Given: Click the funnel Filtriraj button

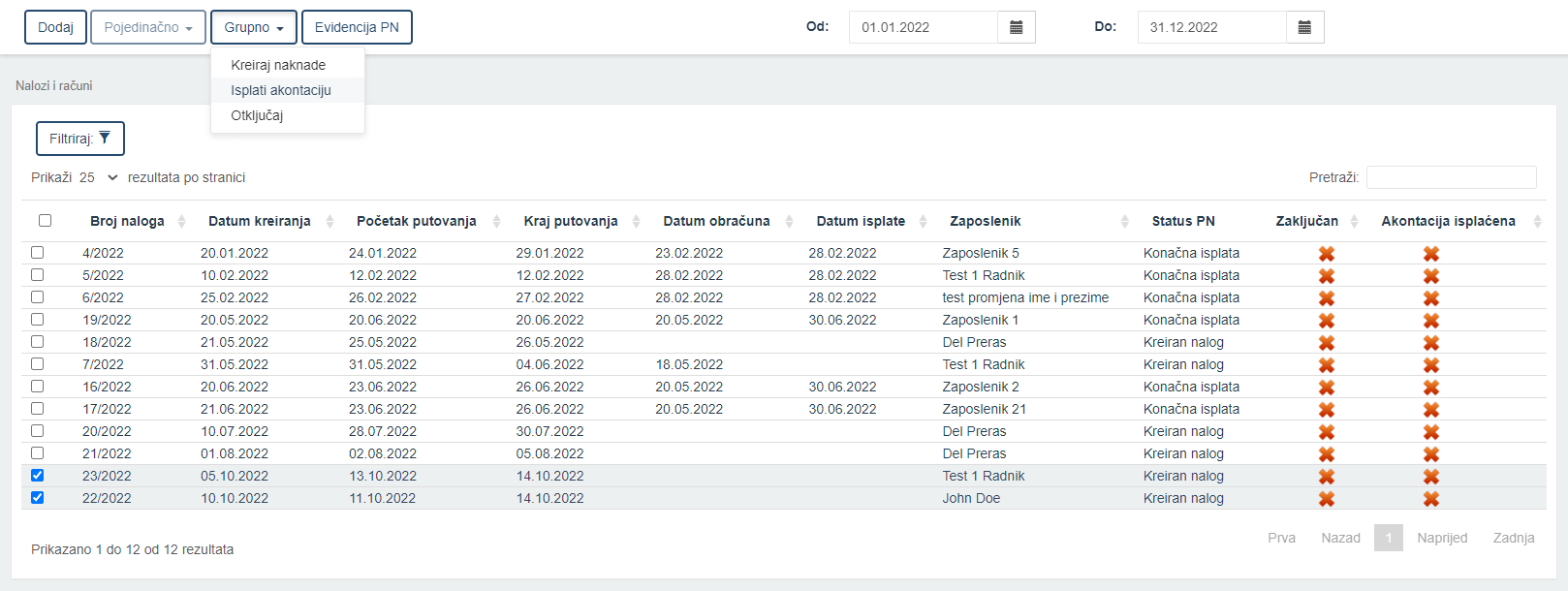Looking at the screenshot, I should click(80, 139).
